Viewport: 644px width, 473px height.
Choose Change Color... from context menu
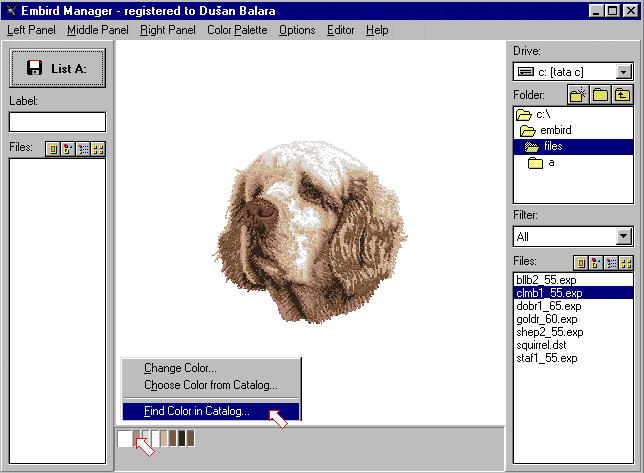click(x=211, y=368)
